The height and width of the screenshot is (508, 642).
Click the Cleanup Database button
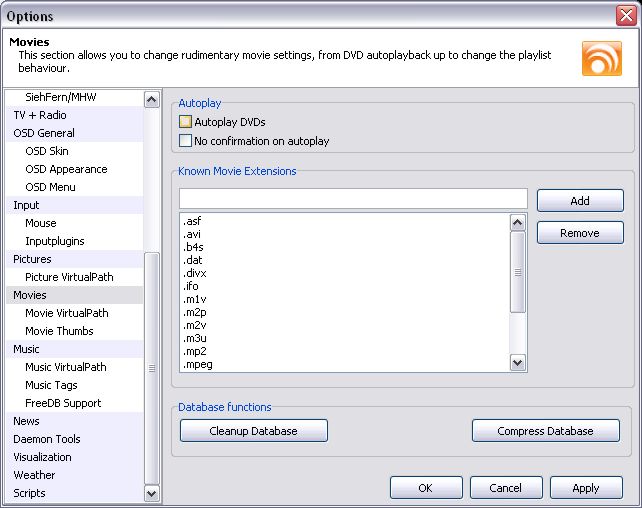point(254,431)
